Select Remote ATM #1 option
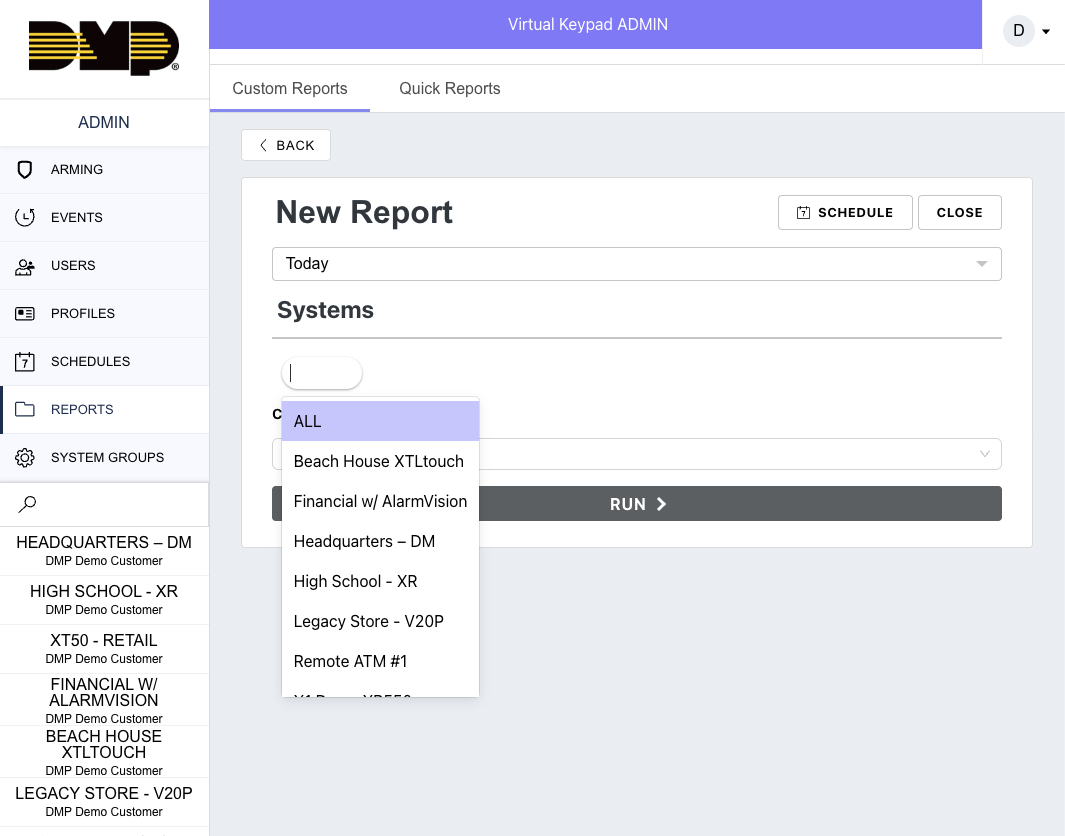 [x=380, y=661]
